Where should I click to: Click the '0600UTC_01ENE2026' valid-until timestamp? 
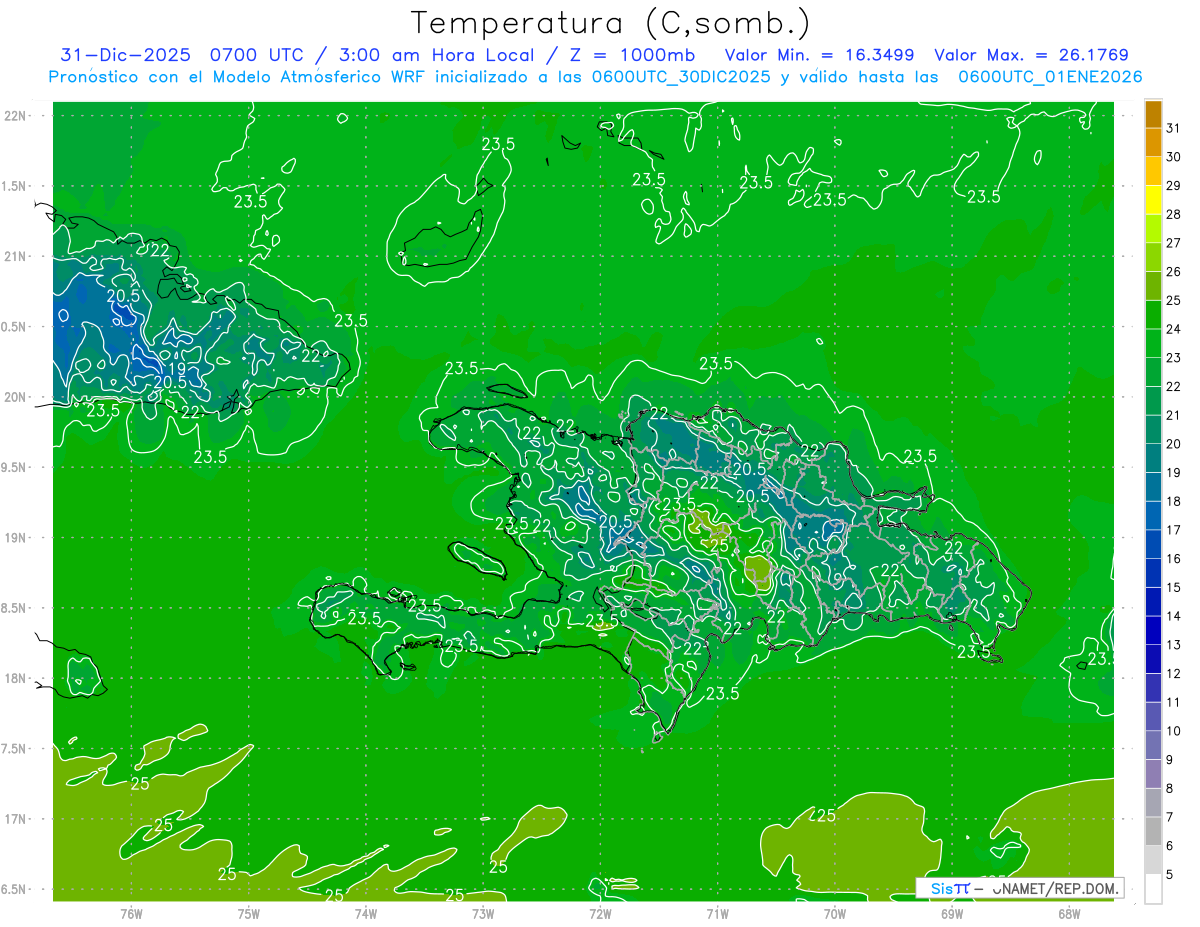click(x=1050, y=77)
